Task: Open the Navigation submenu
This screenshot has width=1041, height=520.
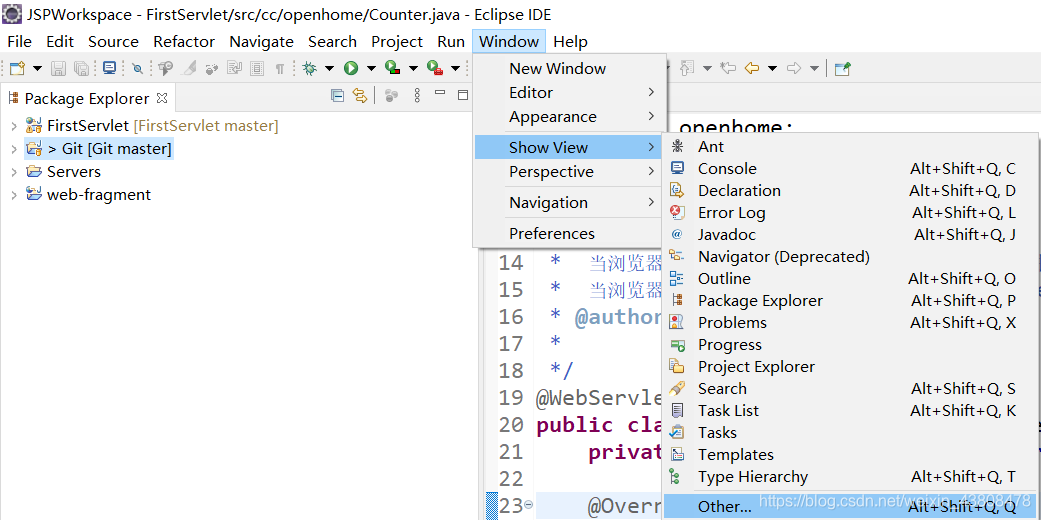Action: pos(569,203)
